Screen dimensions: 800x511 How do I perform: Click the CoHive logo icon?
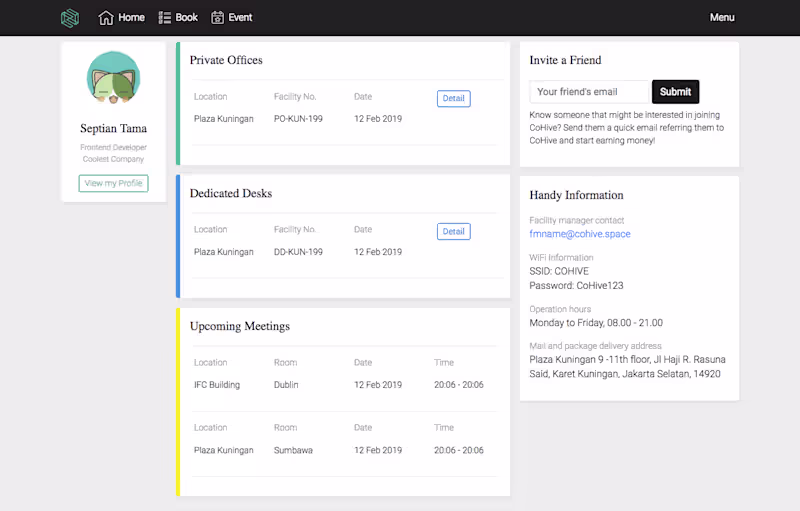click(x=69, y=18)
